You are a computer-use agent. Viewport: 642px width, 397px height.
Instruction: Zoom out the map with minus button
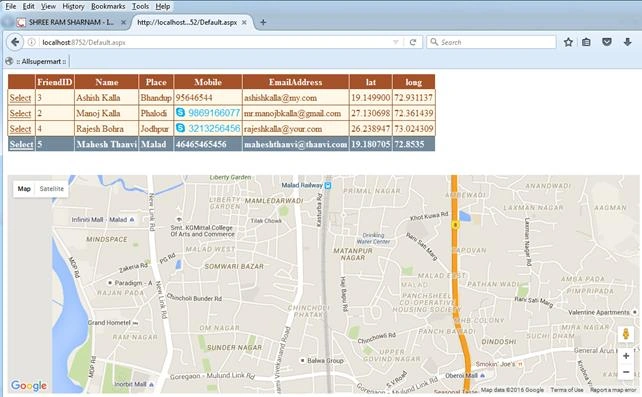[626, 372]
